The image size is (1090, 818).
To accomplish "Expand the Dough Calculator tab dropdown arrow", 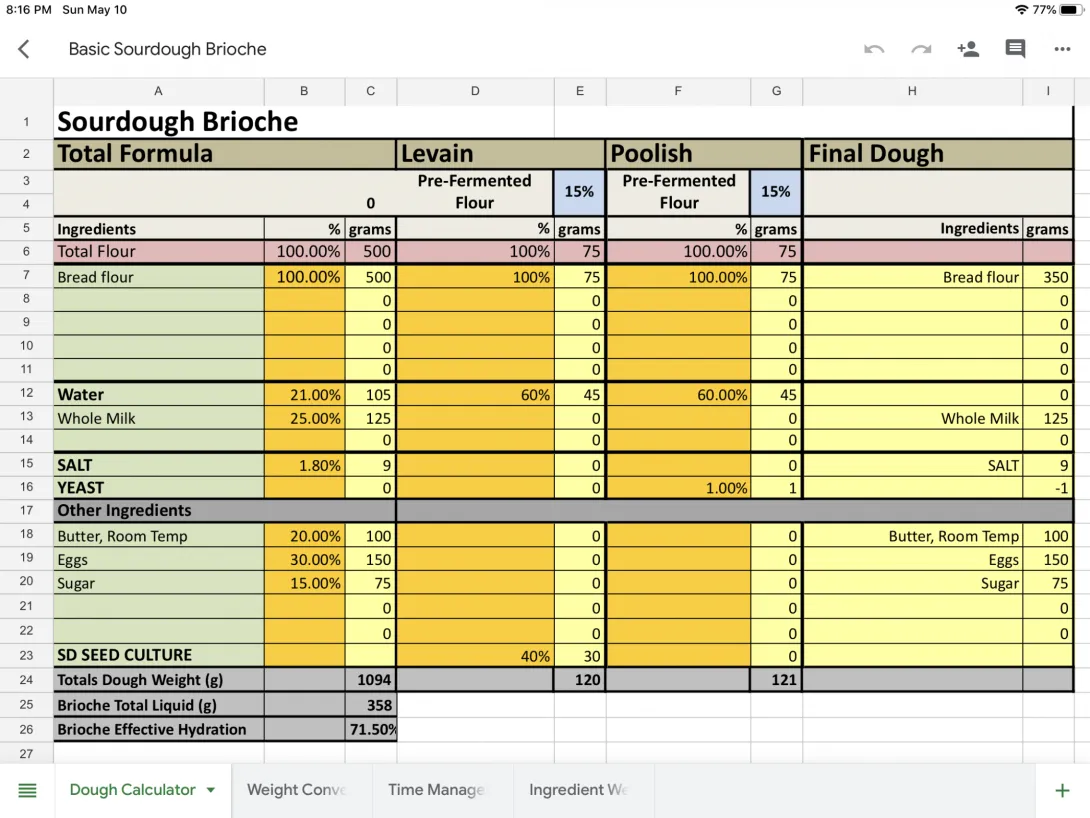I will [211, 790].
